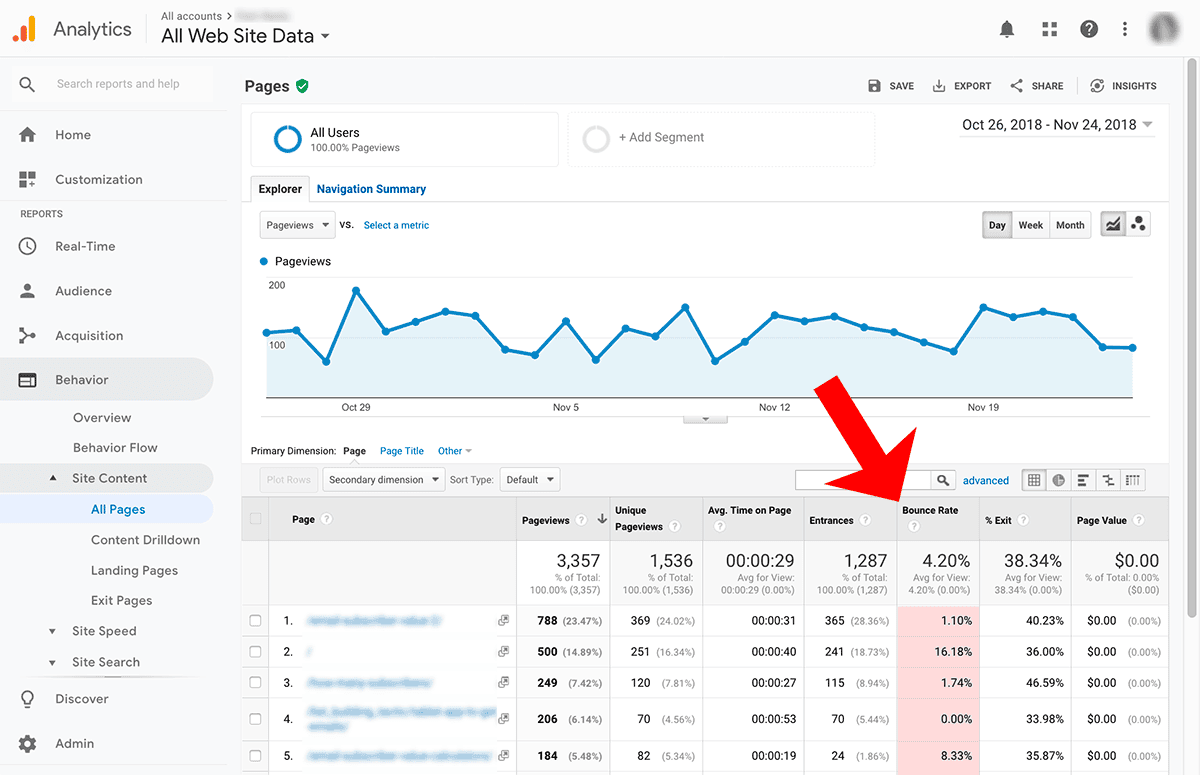
Task: Select the line chart view icon
Action: (1112, 224)
